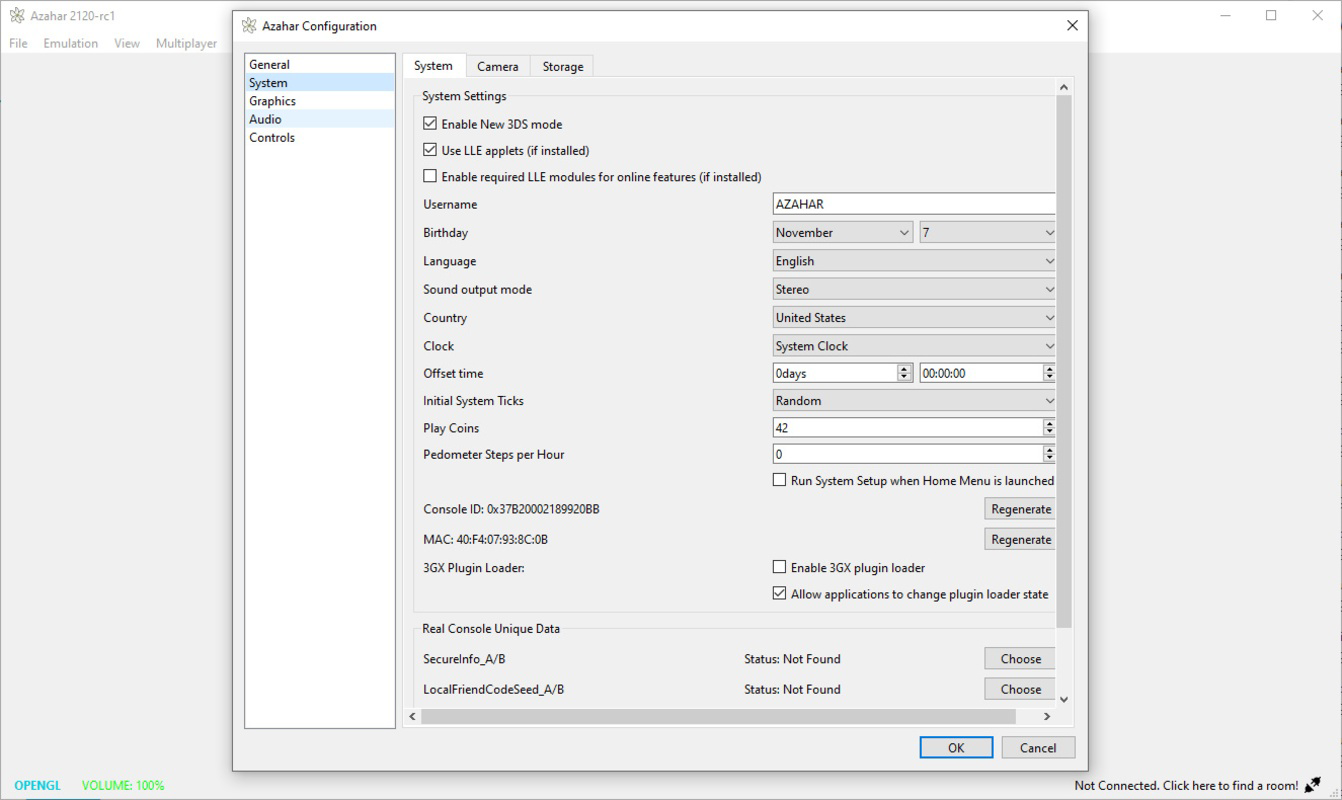The image size is (1342, 800).
Task: Enable the 3GX plugin loader
Action: [779, 567]
